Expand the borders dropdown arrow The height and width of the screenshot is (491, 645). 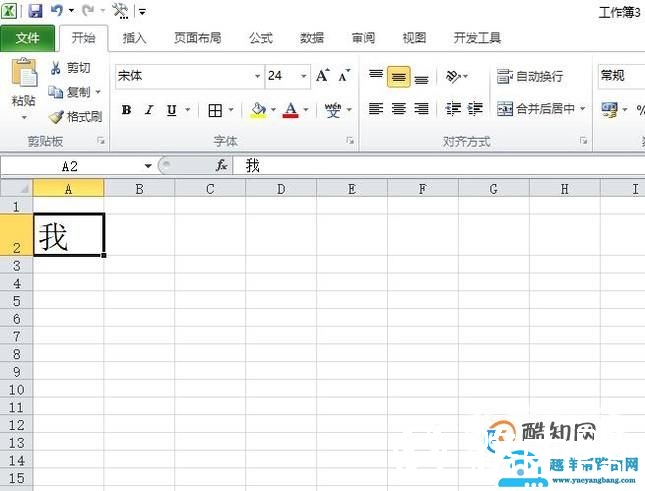click(231, 110)
